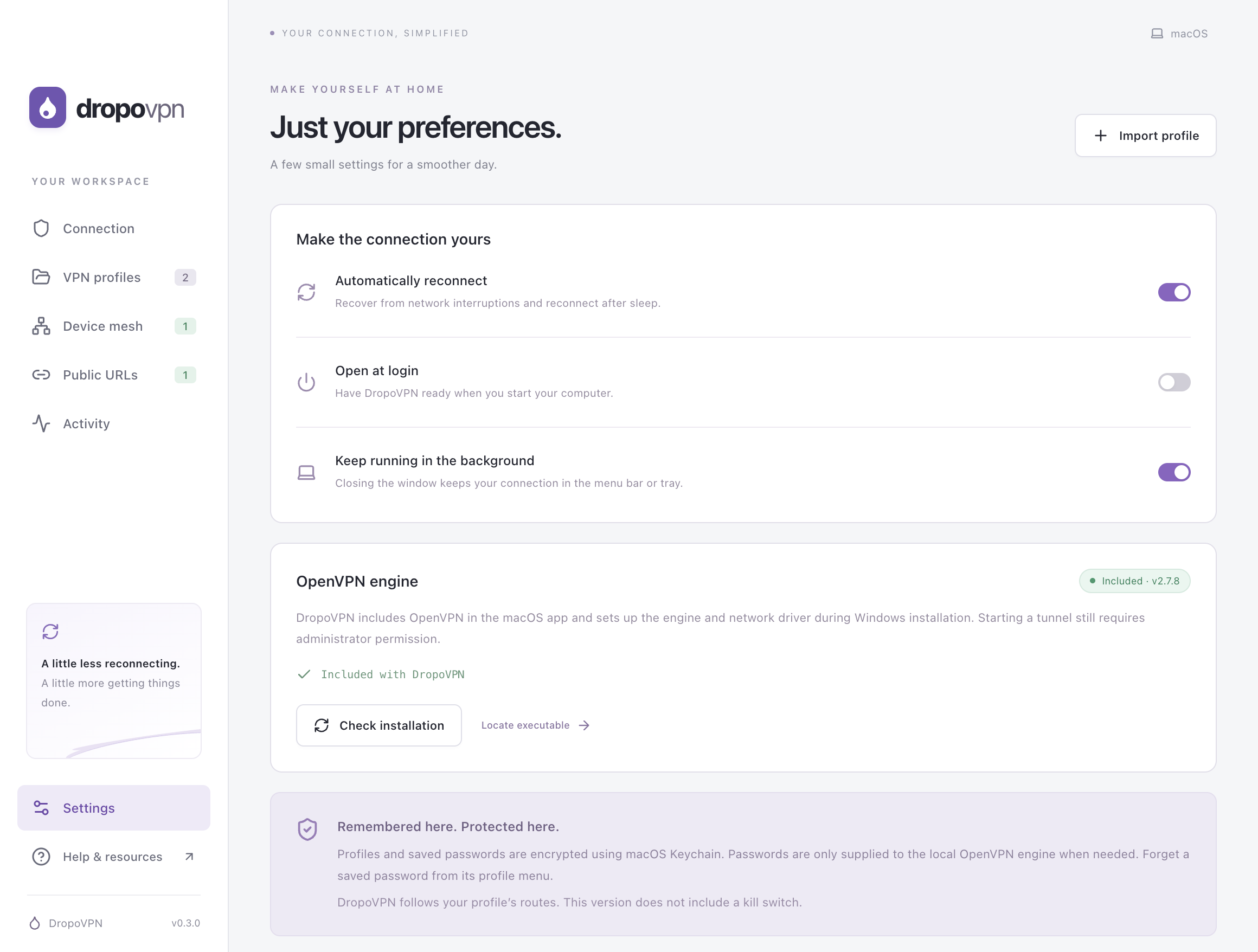Navigate to Public URLs
The image size is (1258, 952).
[x=114, y=375]
